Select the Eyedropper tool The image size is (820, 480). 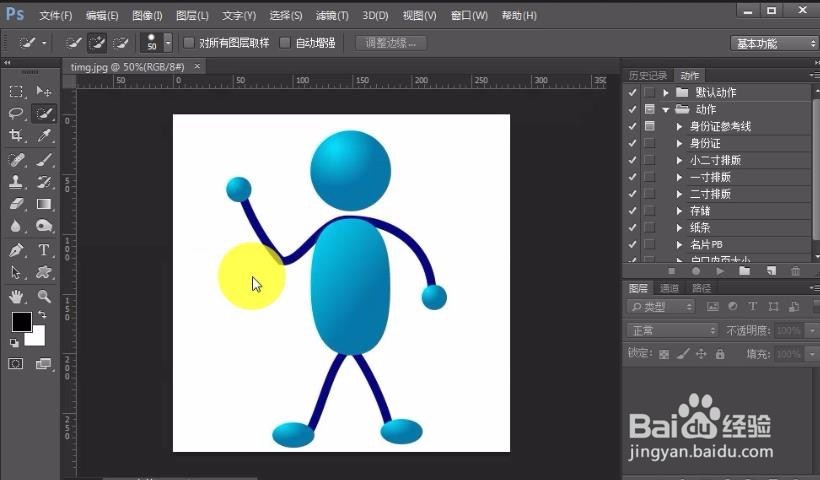(44, 135)
